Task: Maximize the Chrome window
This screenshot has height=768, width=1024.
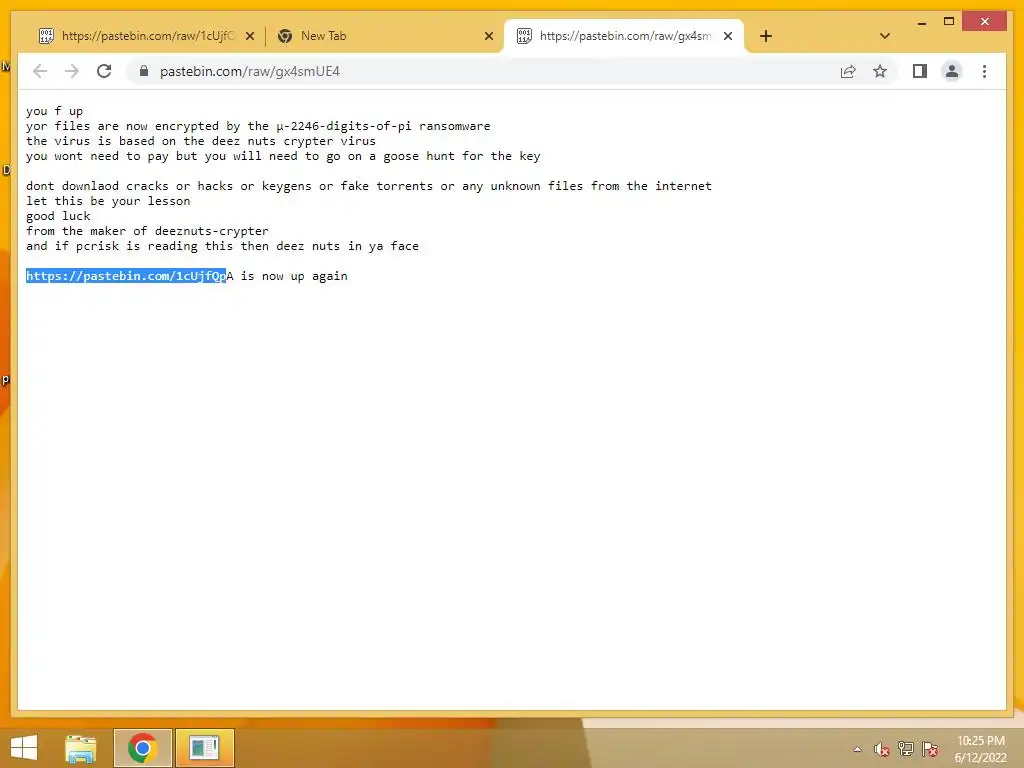Action: pyautogui.click(x=949, y=22)
